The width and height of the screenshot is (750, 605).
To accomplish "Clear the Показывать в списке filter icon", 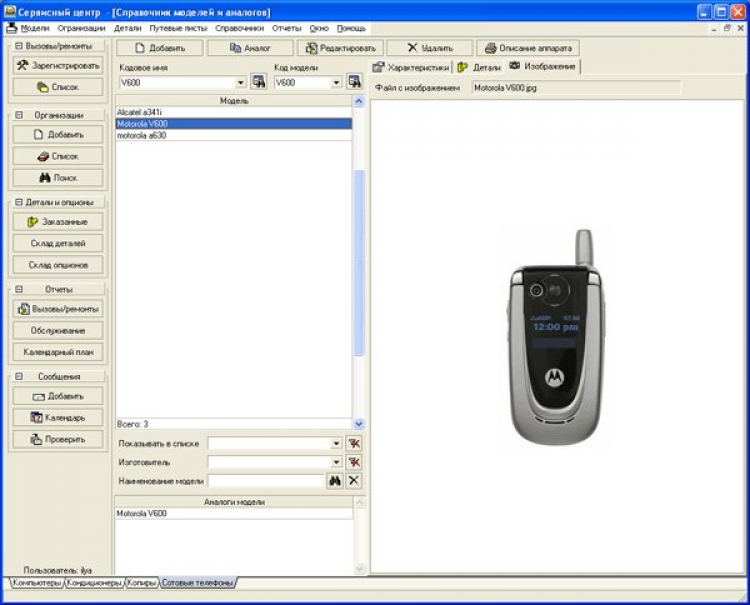I will click(354, 443).
